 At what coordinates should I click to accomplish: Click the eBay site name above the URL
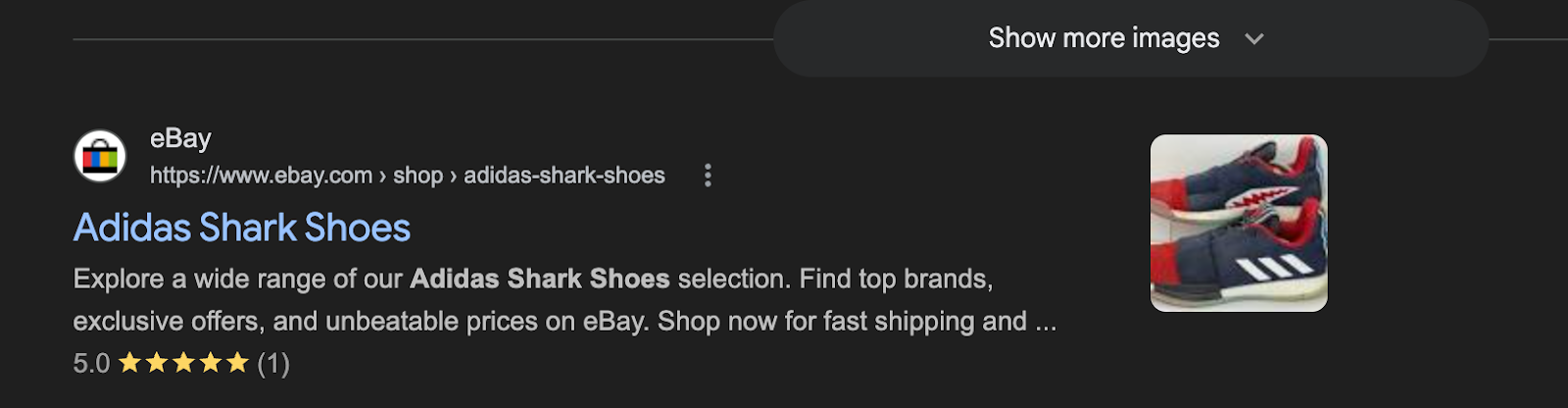[180, 138]
